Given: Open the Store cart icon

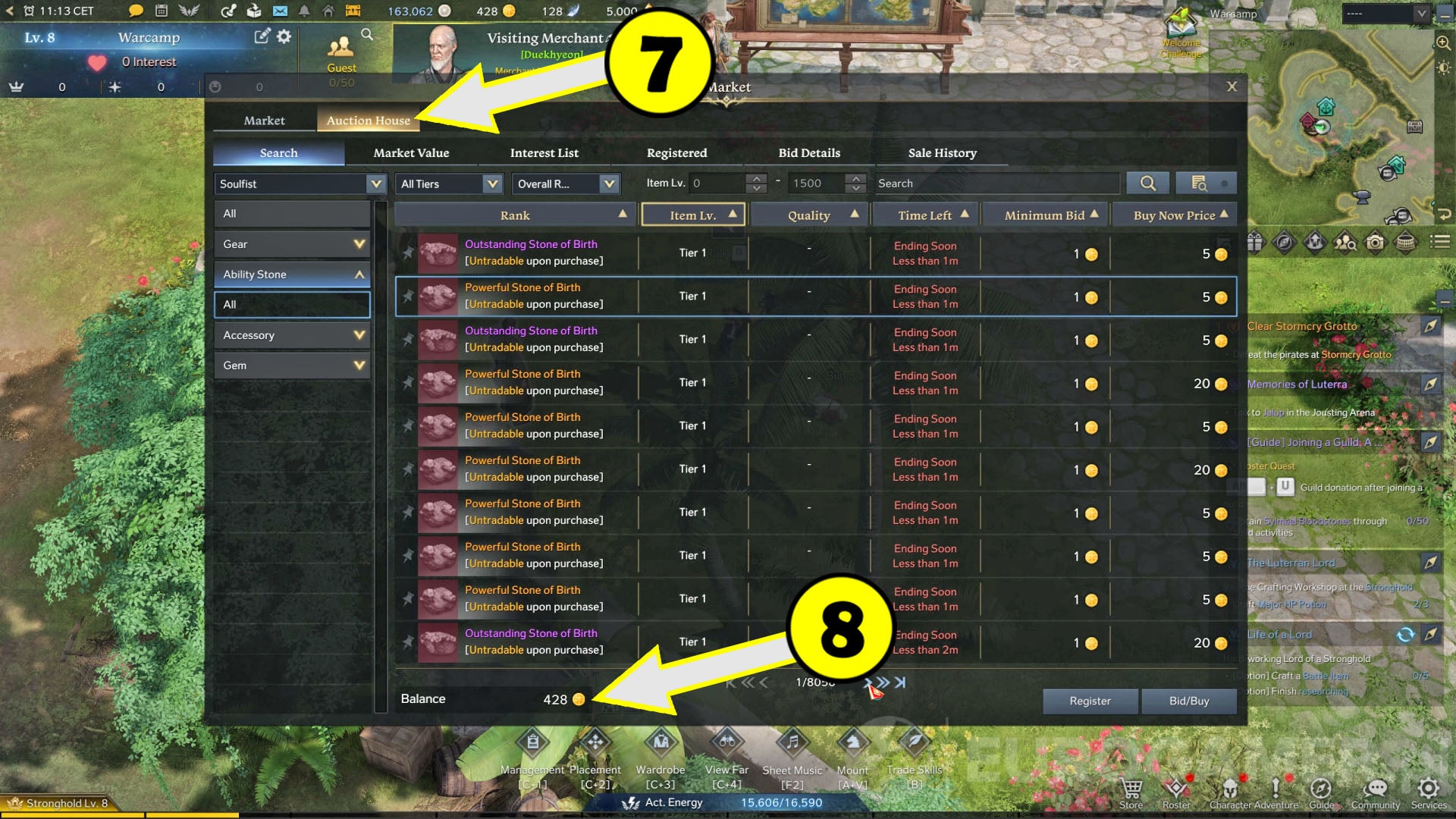Looking at the screenshot, I should pyautogui.click(x=1131, y=788).
